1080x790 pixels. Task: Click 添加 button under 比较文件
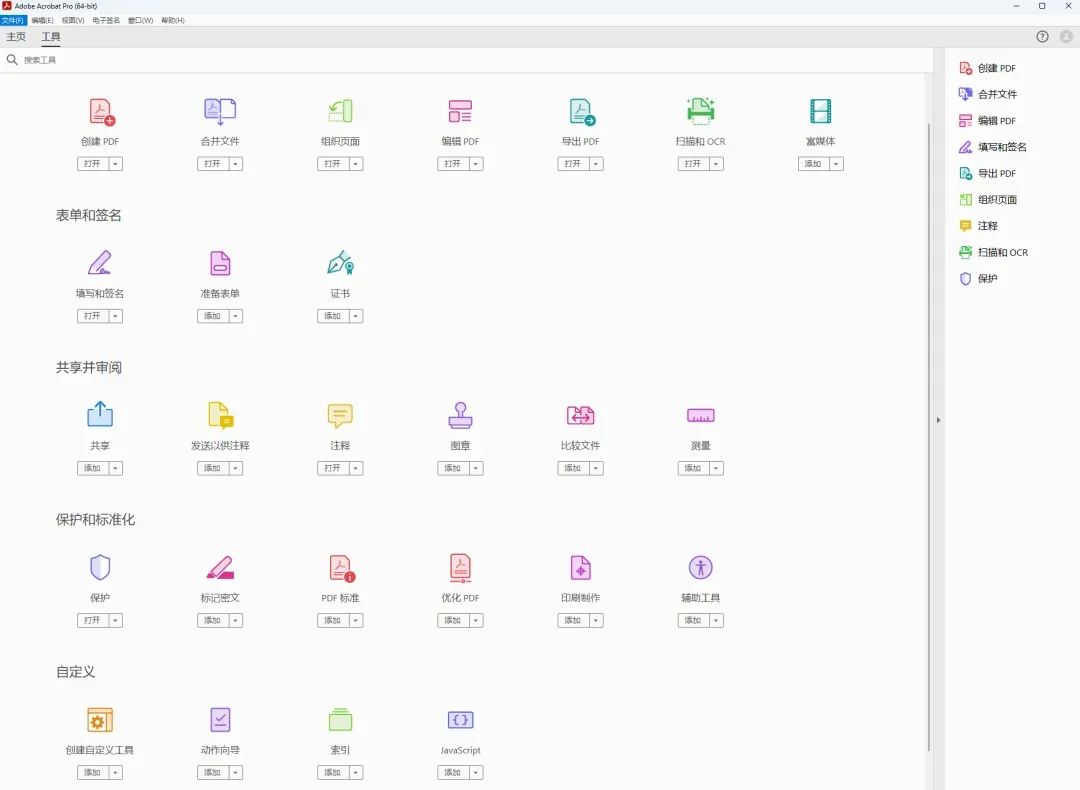click(573, 468)
